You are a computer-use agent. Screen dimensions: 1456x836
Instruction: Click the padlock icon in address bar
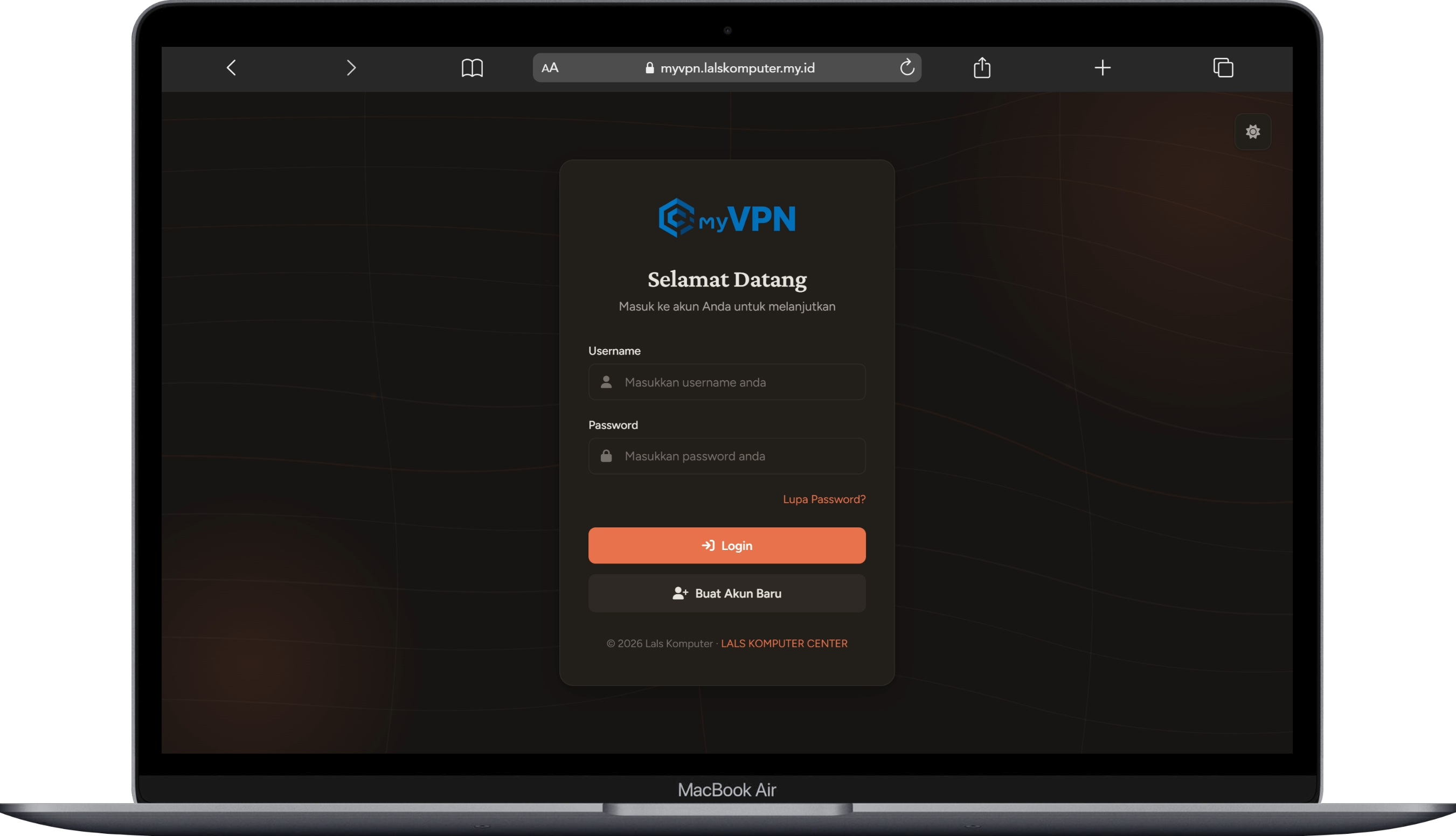pos(650,68)
